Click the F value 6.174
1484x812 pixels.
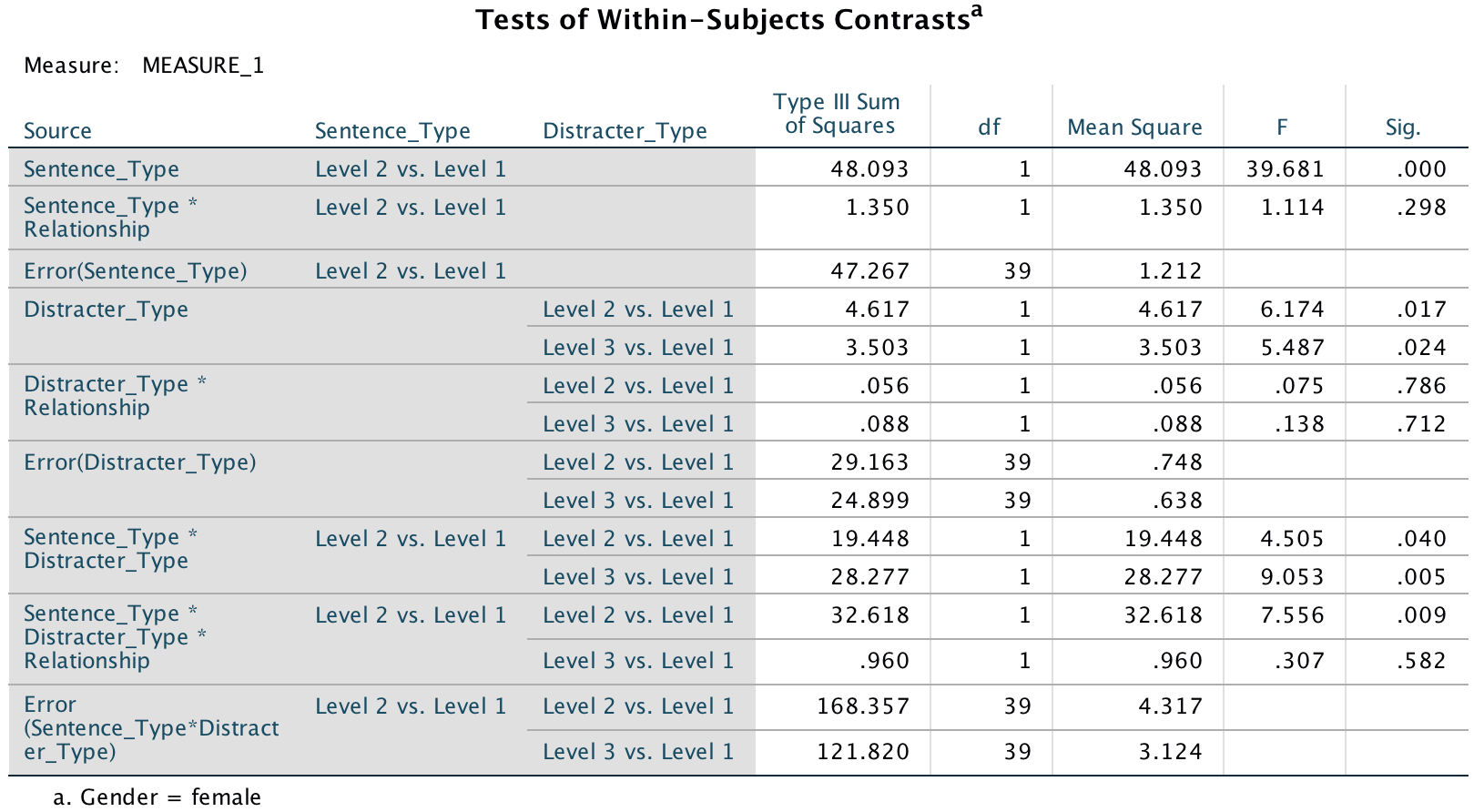point(1292,310)
